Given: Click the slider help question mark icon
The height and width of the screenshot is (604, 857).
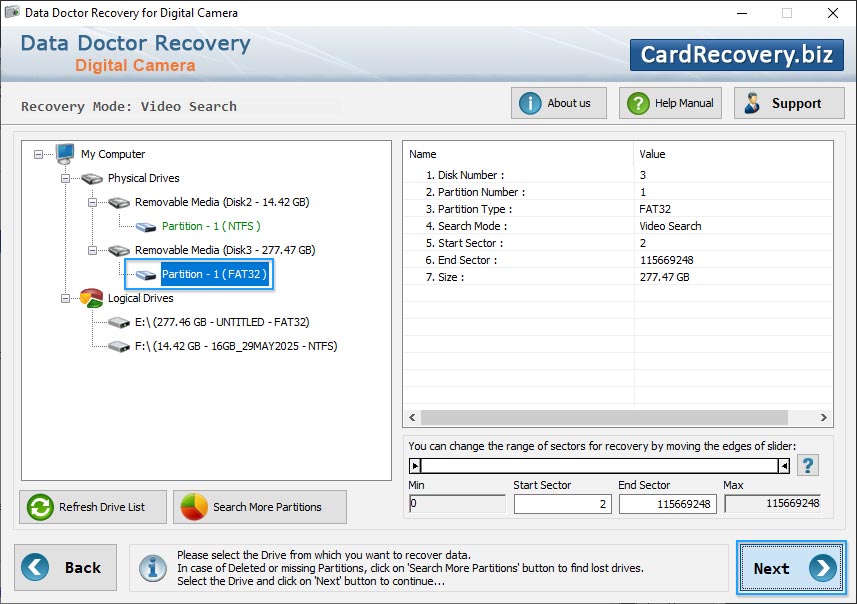Looking at the screenshot, I should coord(808,466).
